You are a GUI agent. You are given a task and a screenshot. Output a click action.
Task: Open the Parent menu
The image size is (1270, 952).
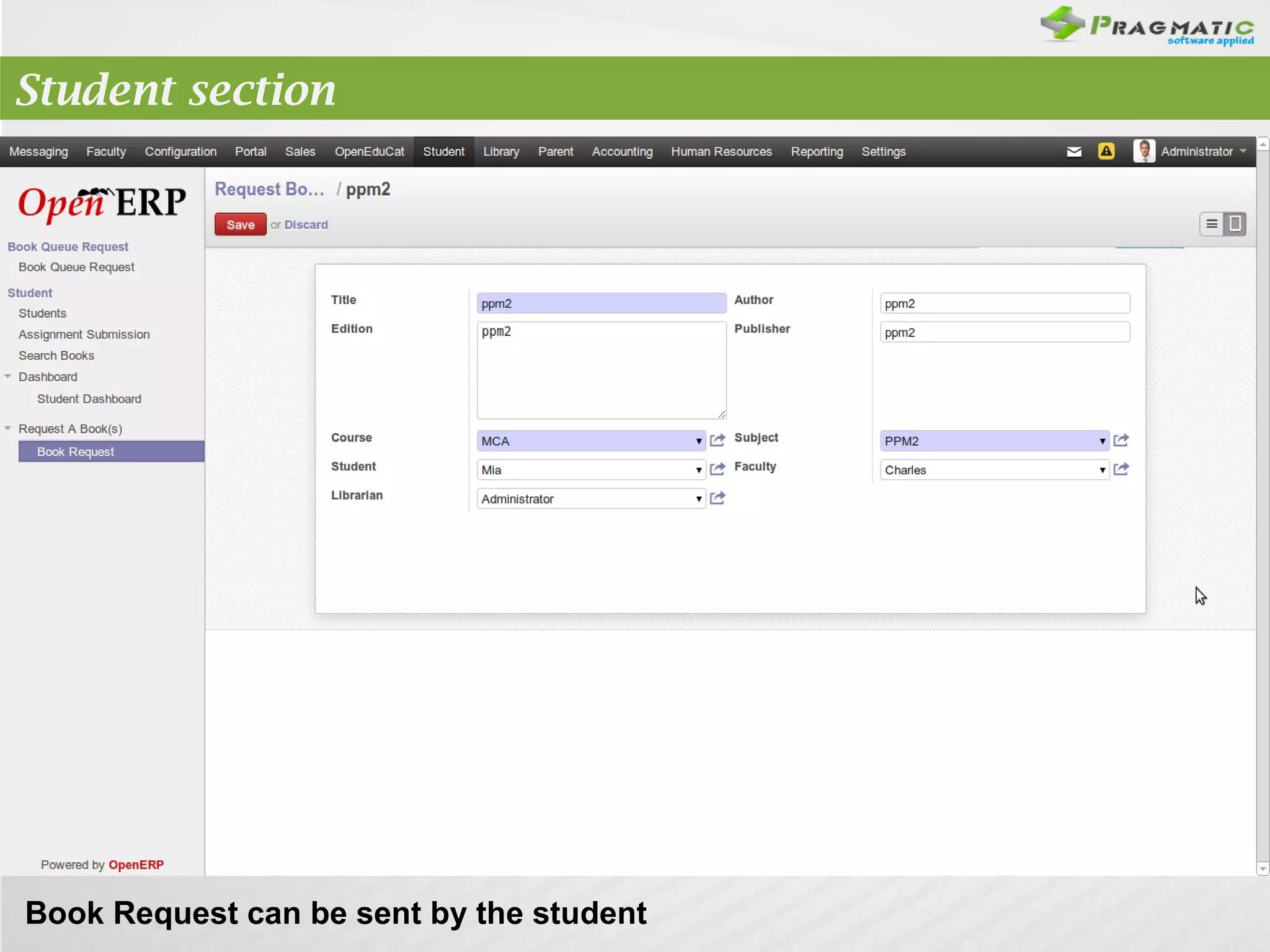pos(556,152)
